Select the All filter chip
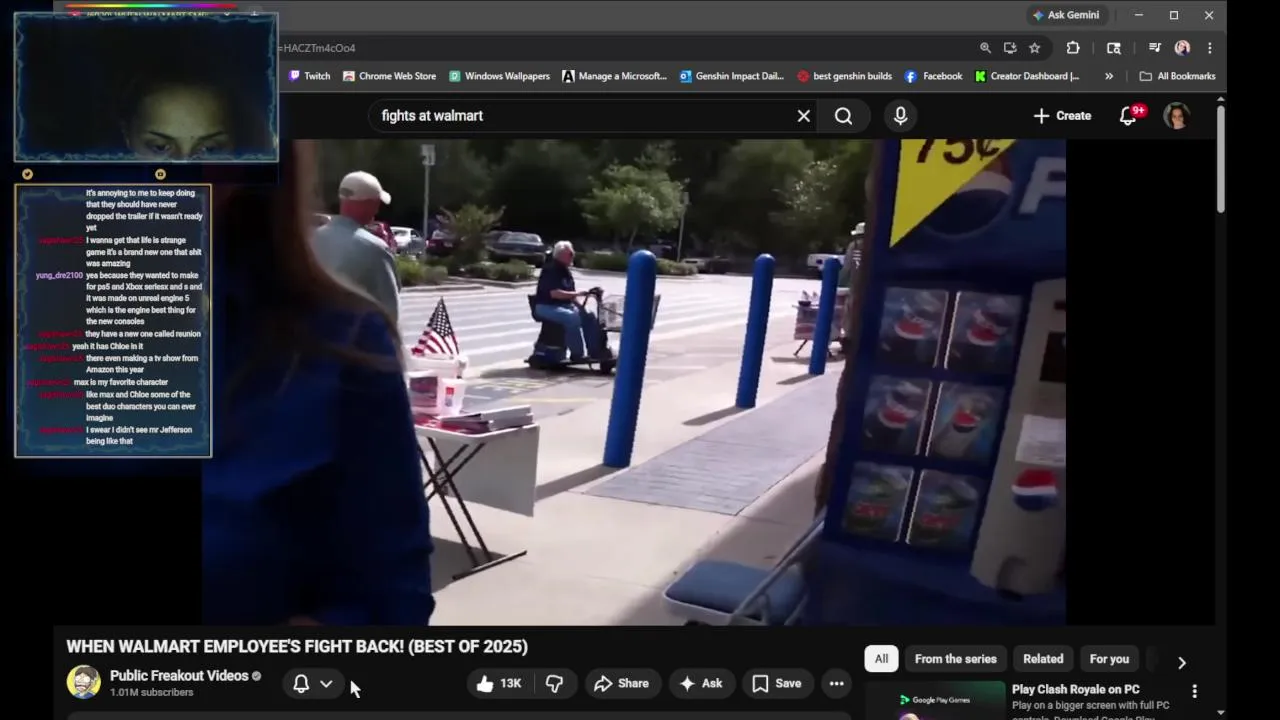 tap(881, 659)
